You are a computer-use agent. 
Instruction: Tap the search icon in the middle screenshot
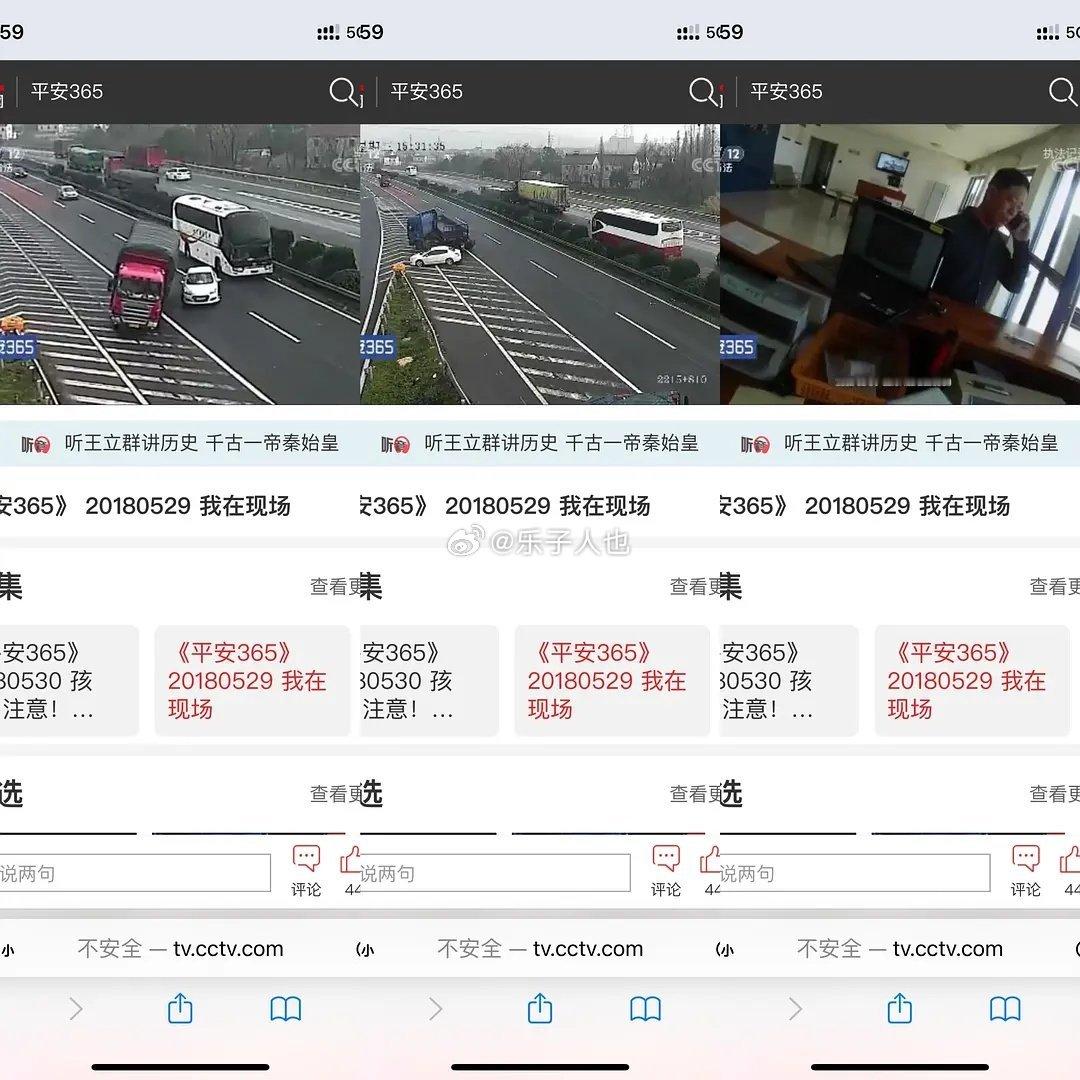coord(703,91)
